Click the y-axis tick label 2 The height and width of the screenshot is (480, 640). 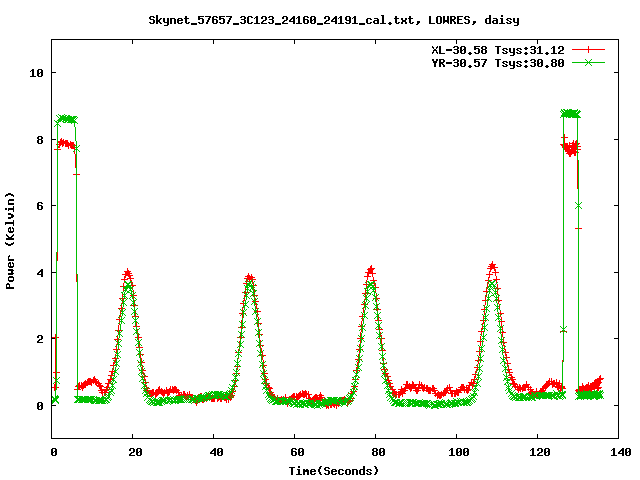pyautogui.click(x=40, y=339)
